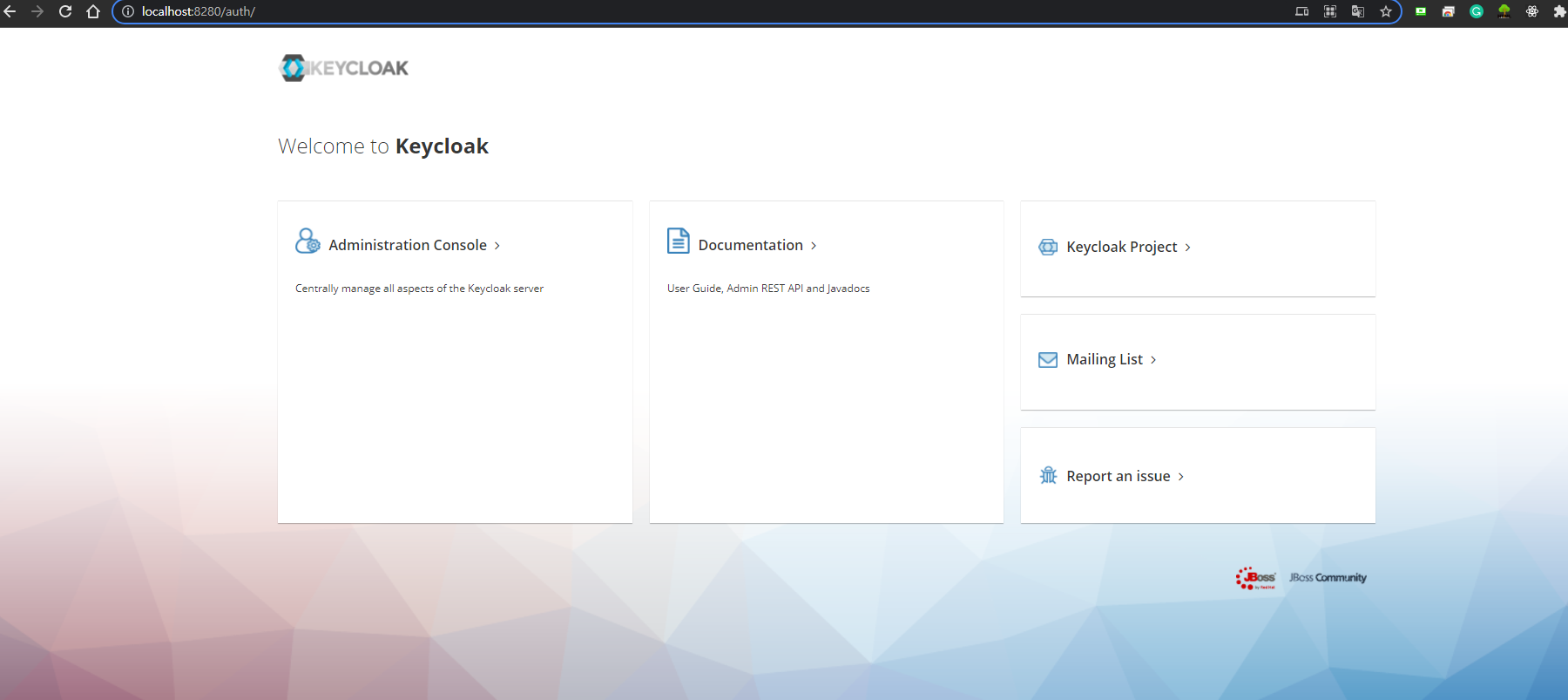Open the Report an issue link
Viewport: 1568px width, 700px height.
click(x=1119, y=476)
